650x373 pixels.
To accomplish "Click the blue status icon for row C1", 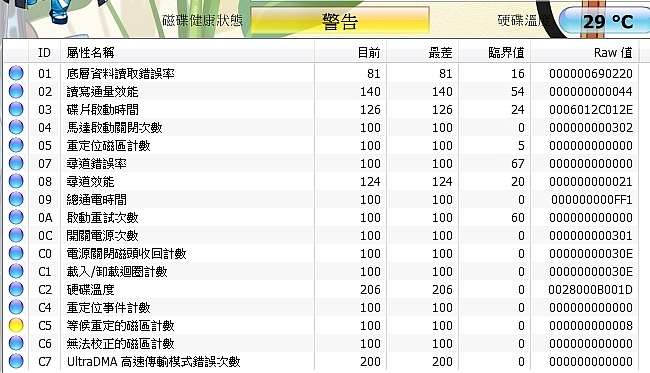I will click(16, 271).
